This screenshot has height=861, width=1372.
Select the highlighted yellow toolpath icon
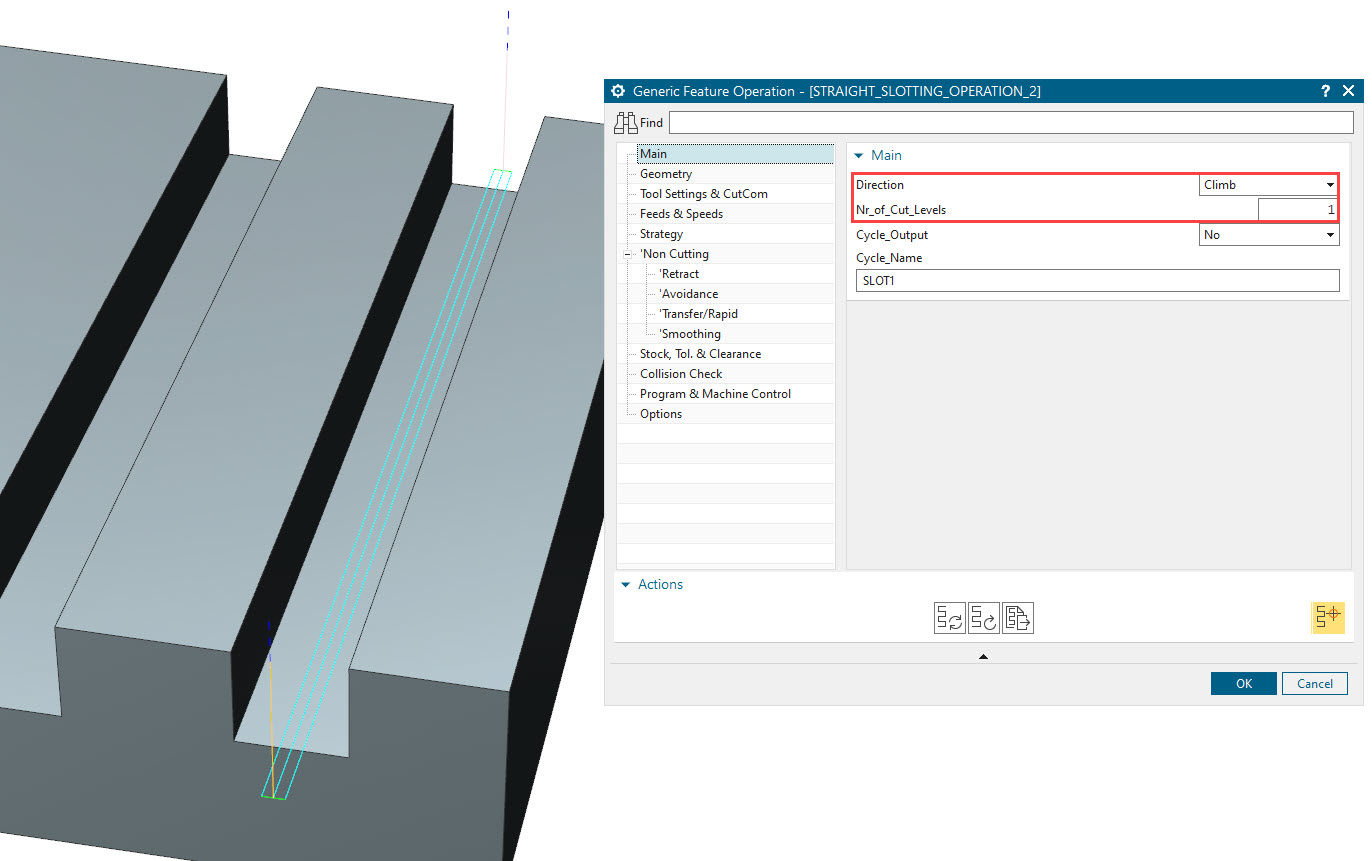click(1328, 617)
